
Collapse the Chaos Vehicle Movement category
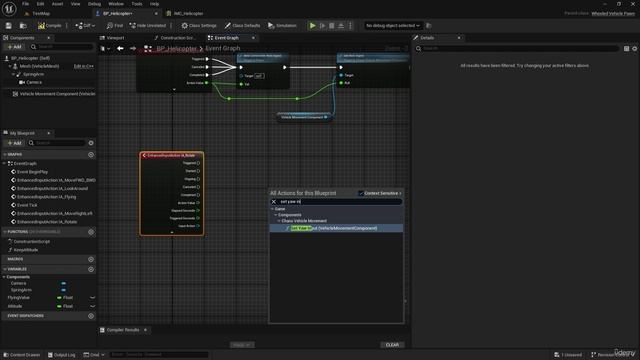pos(279,221)
